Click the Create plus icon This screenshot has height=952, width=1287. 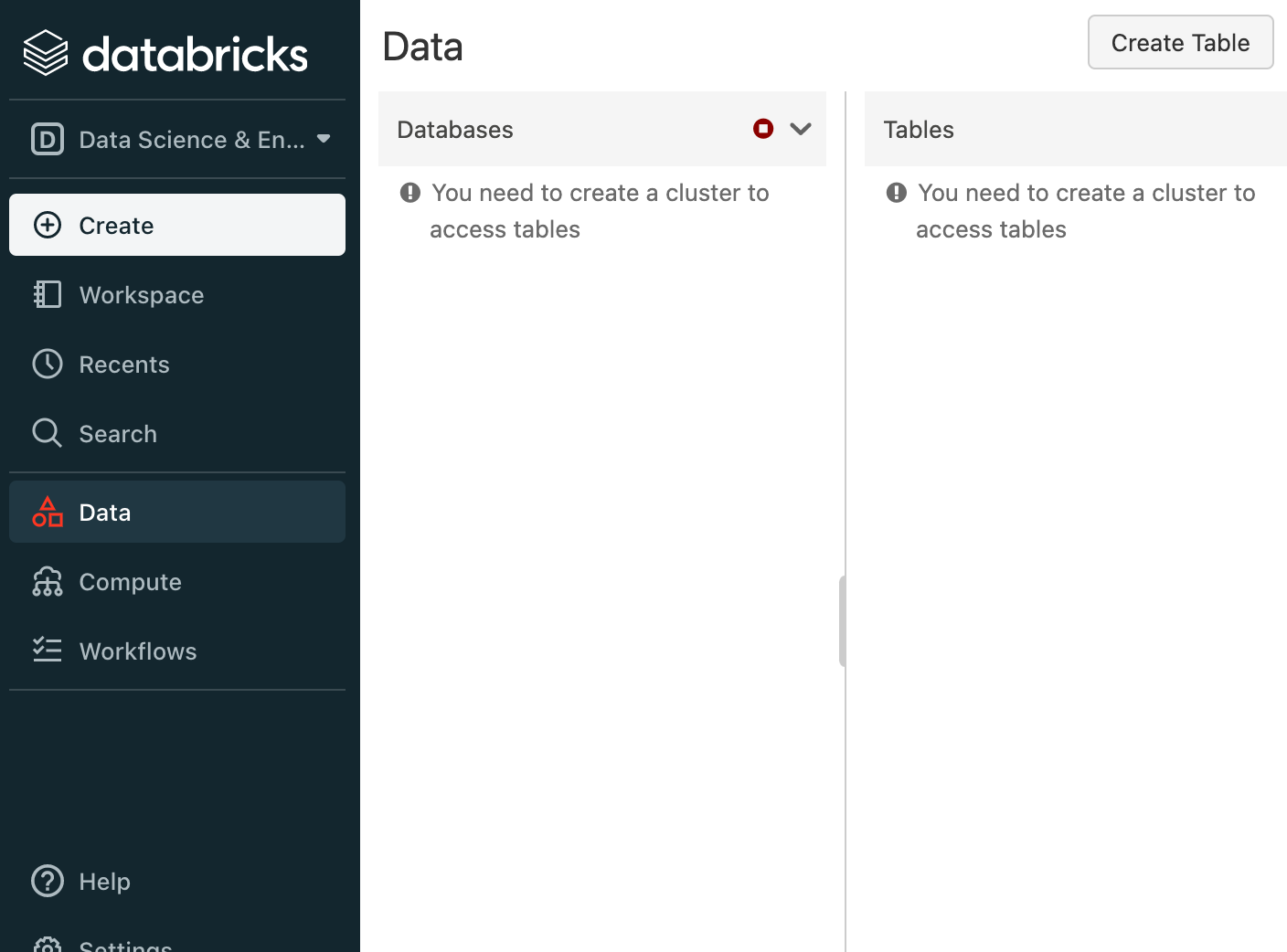tap(48, 225)
